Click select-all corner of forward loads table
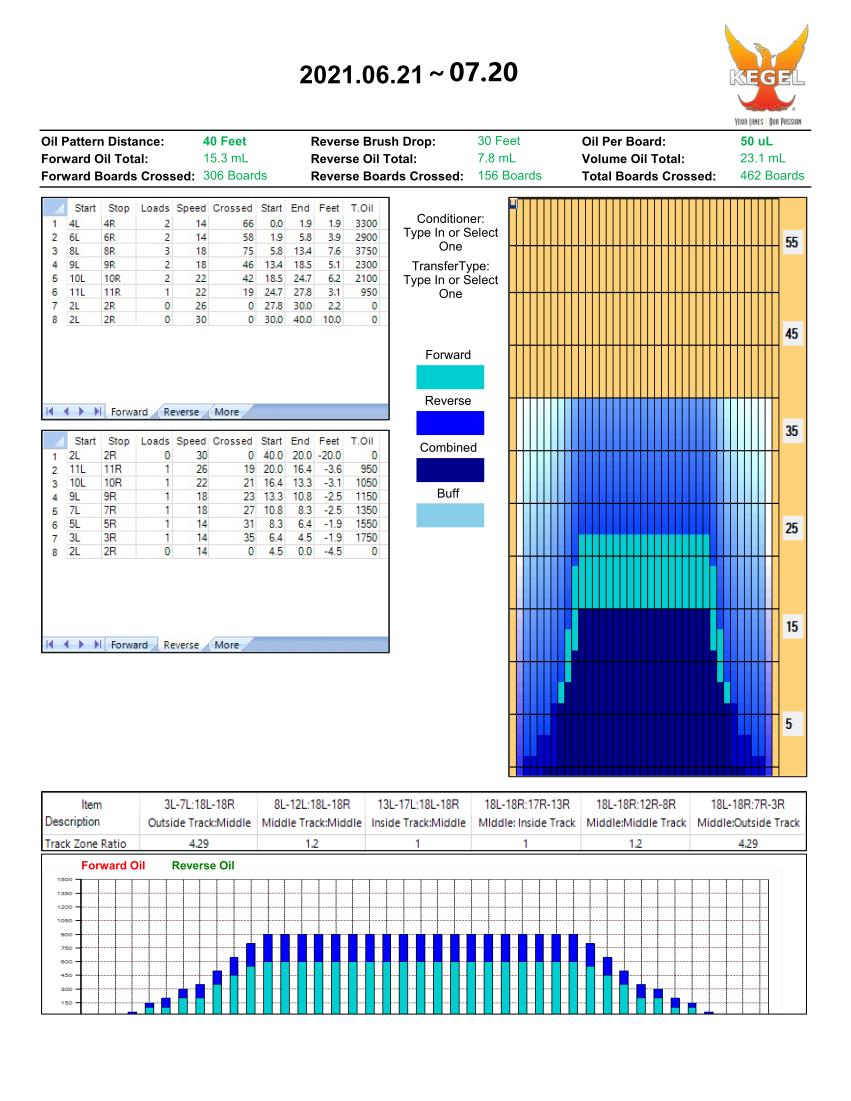 click(x=55, y=208)
